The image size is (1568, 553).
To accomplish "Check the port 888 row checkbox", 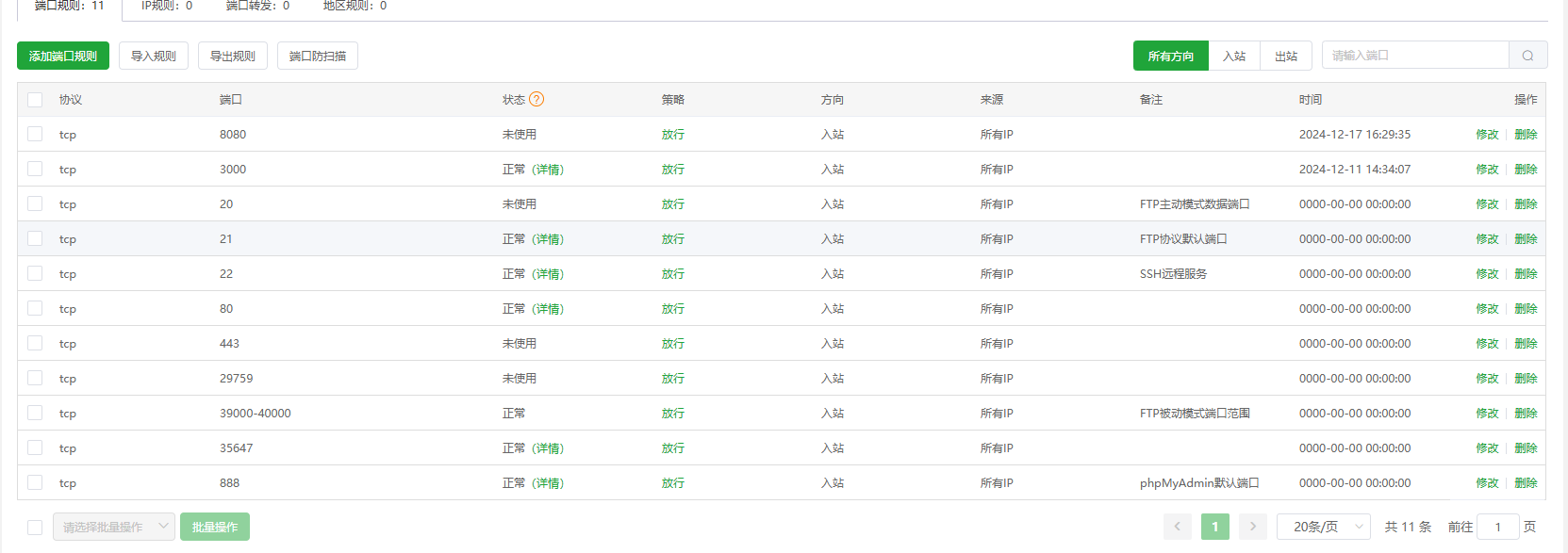I will [35, 482].
